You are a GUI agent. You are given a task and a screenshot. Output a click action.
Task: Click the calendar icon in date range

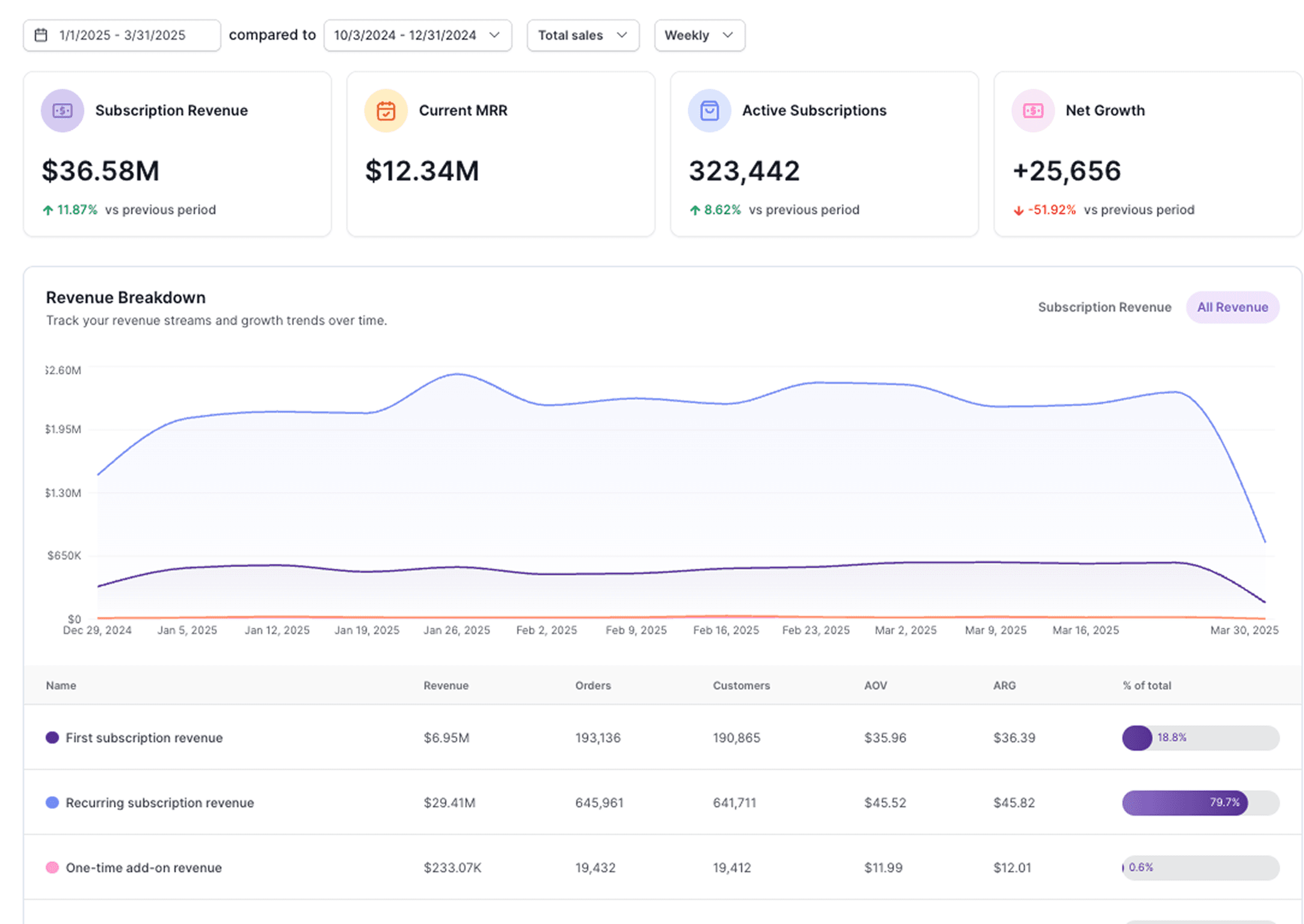pos(41,35)
